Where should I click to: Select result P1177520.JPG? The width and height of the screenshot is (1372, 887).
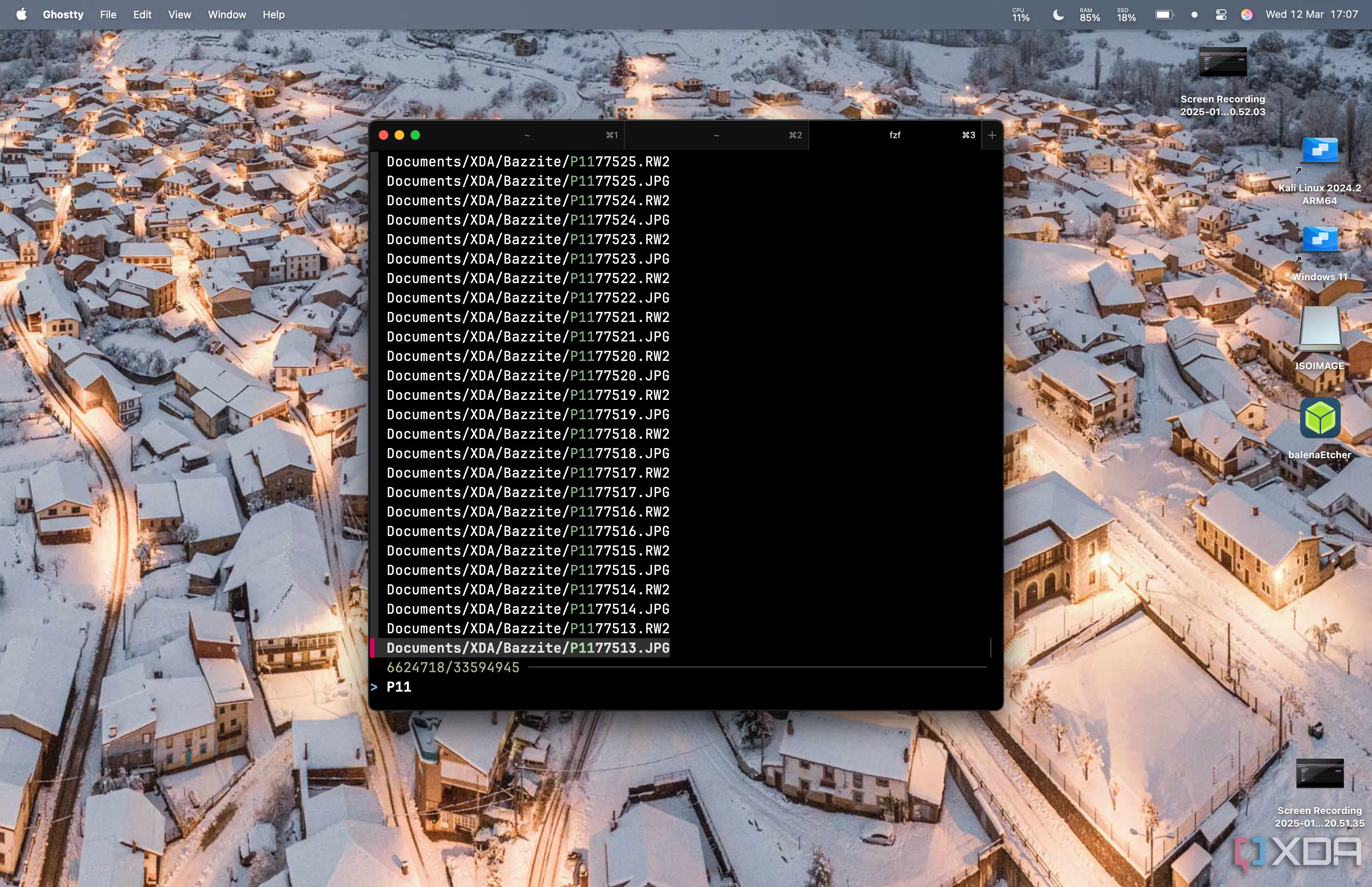point(528,376)
